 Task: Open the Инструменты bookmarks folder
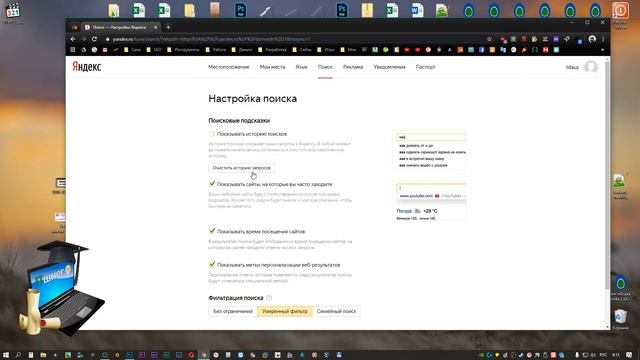(184, 50)
